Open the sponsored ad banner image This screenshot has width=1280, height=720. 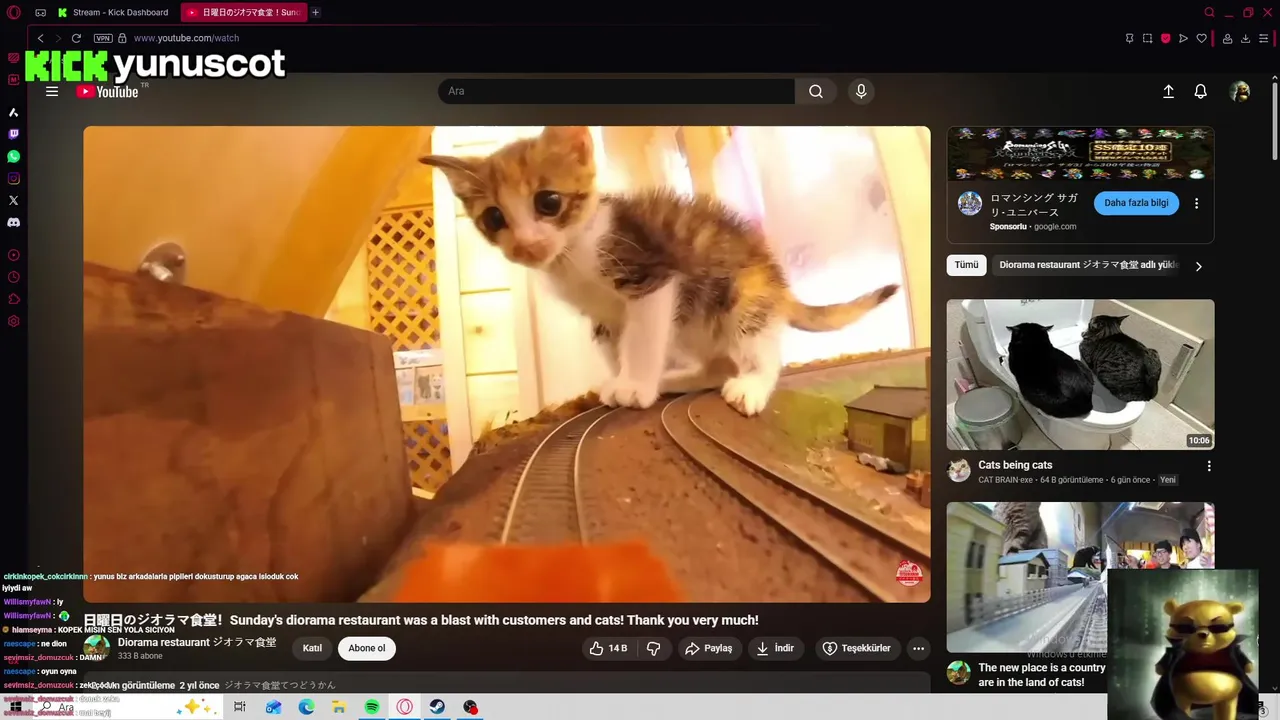pos(1080,154)
